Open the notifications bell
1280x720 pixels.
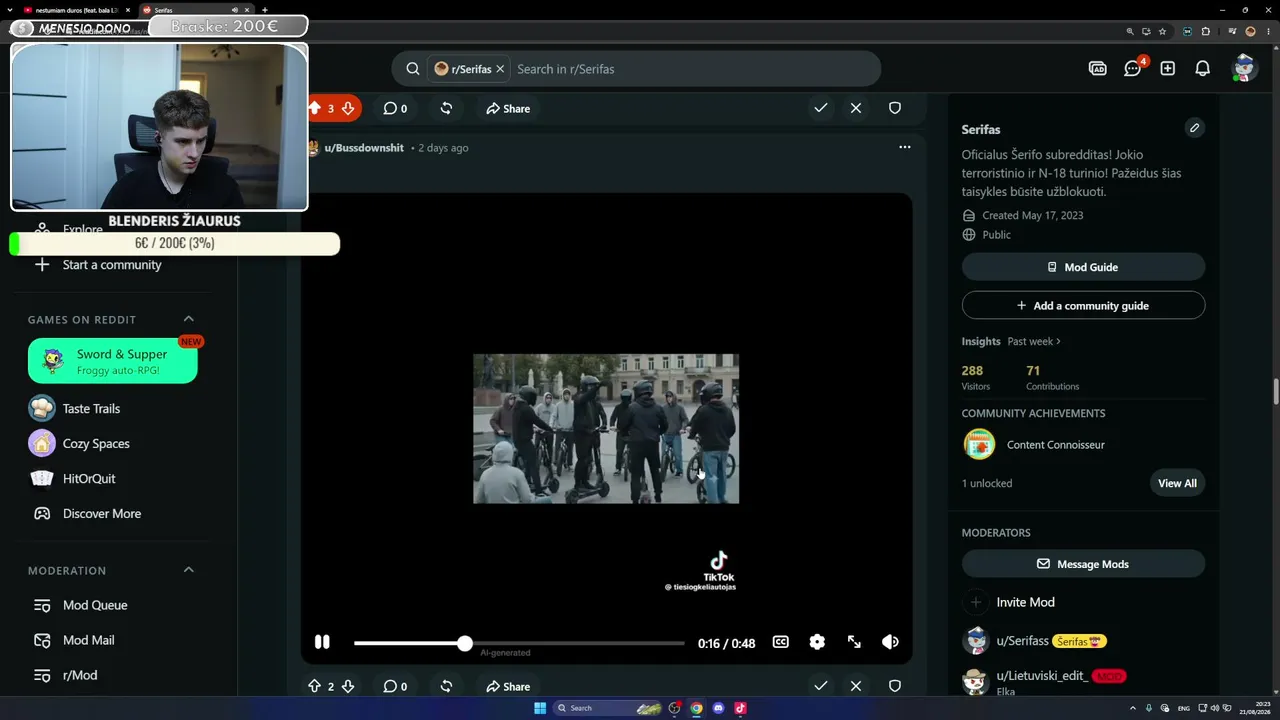pos(1203,69)
